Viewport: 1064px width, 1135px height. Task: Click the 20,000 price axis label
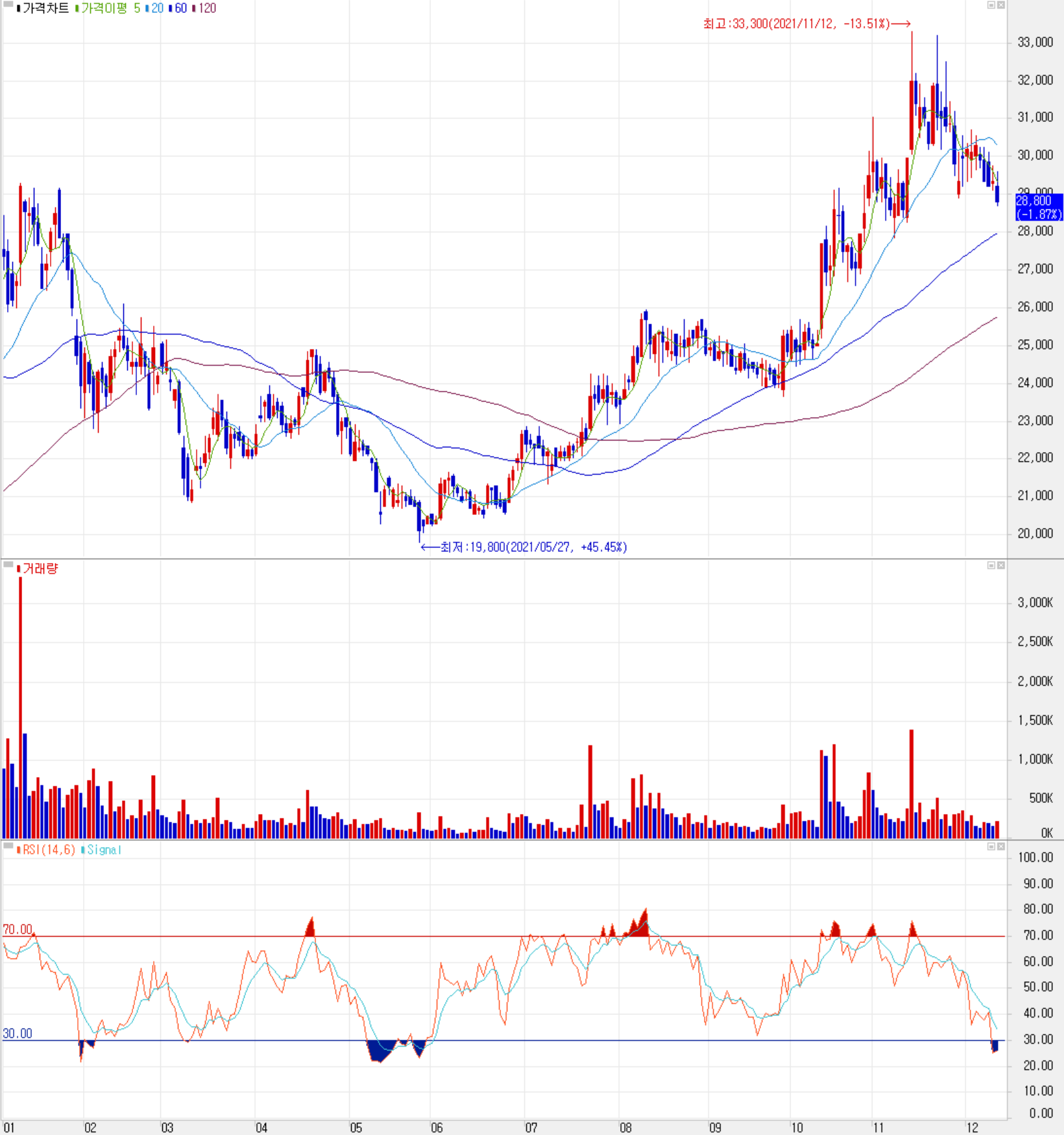click(x=1035, y=534)
